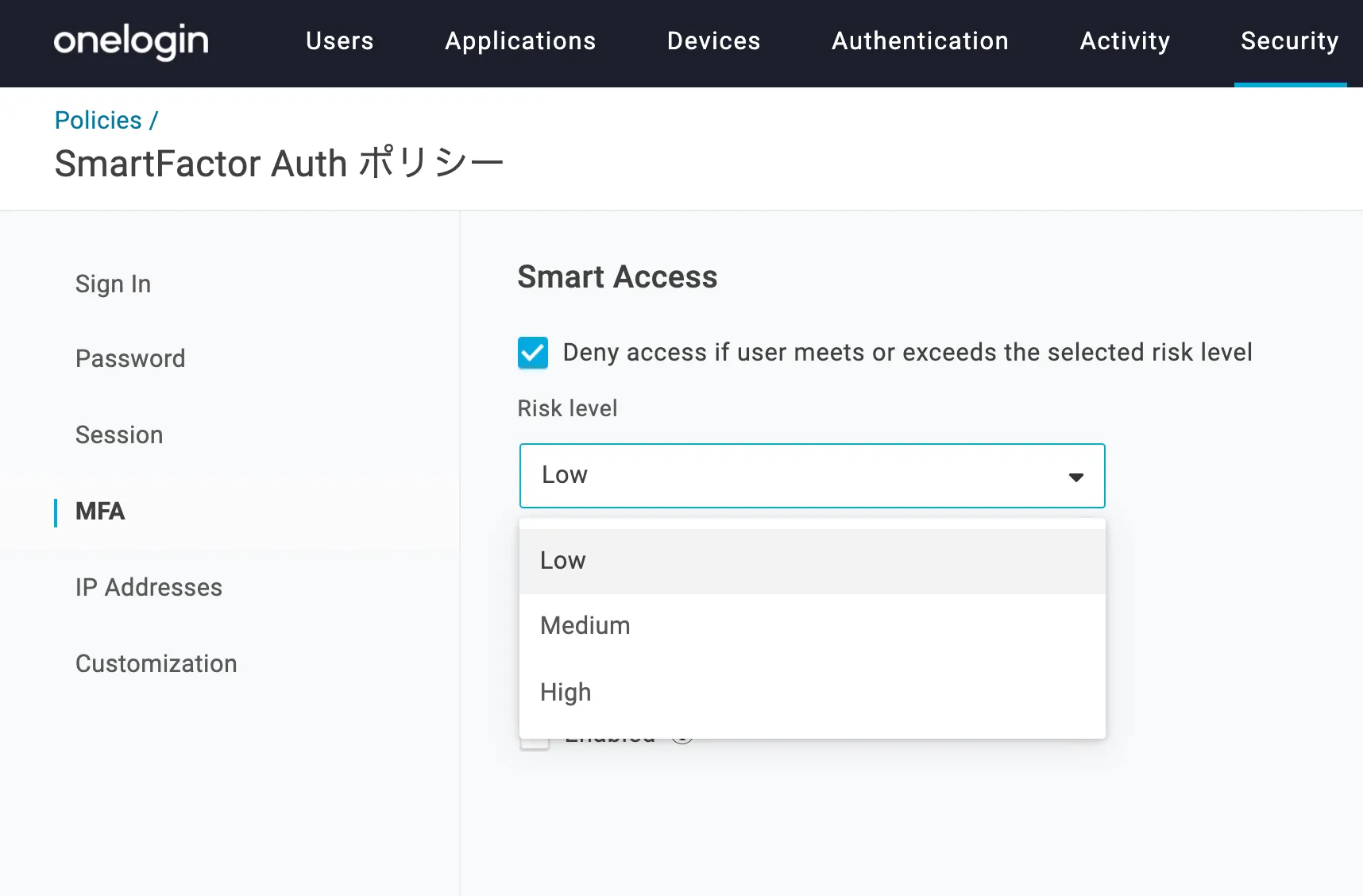Viewport: 1363px width, 896px height.
Task: Open the Authentication menu in navbar
Action: (x=920, y=41)
